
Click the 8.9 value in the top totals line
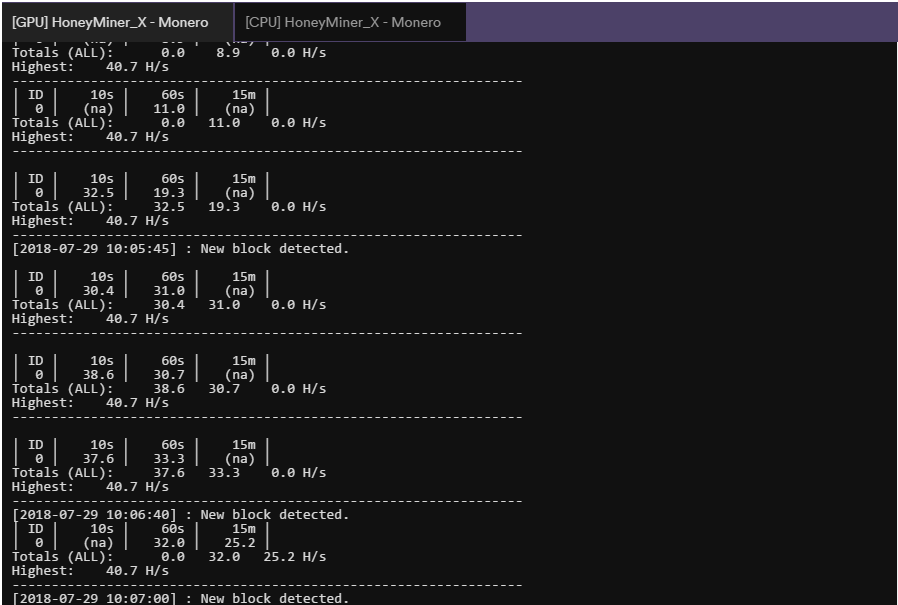228,53
